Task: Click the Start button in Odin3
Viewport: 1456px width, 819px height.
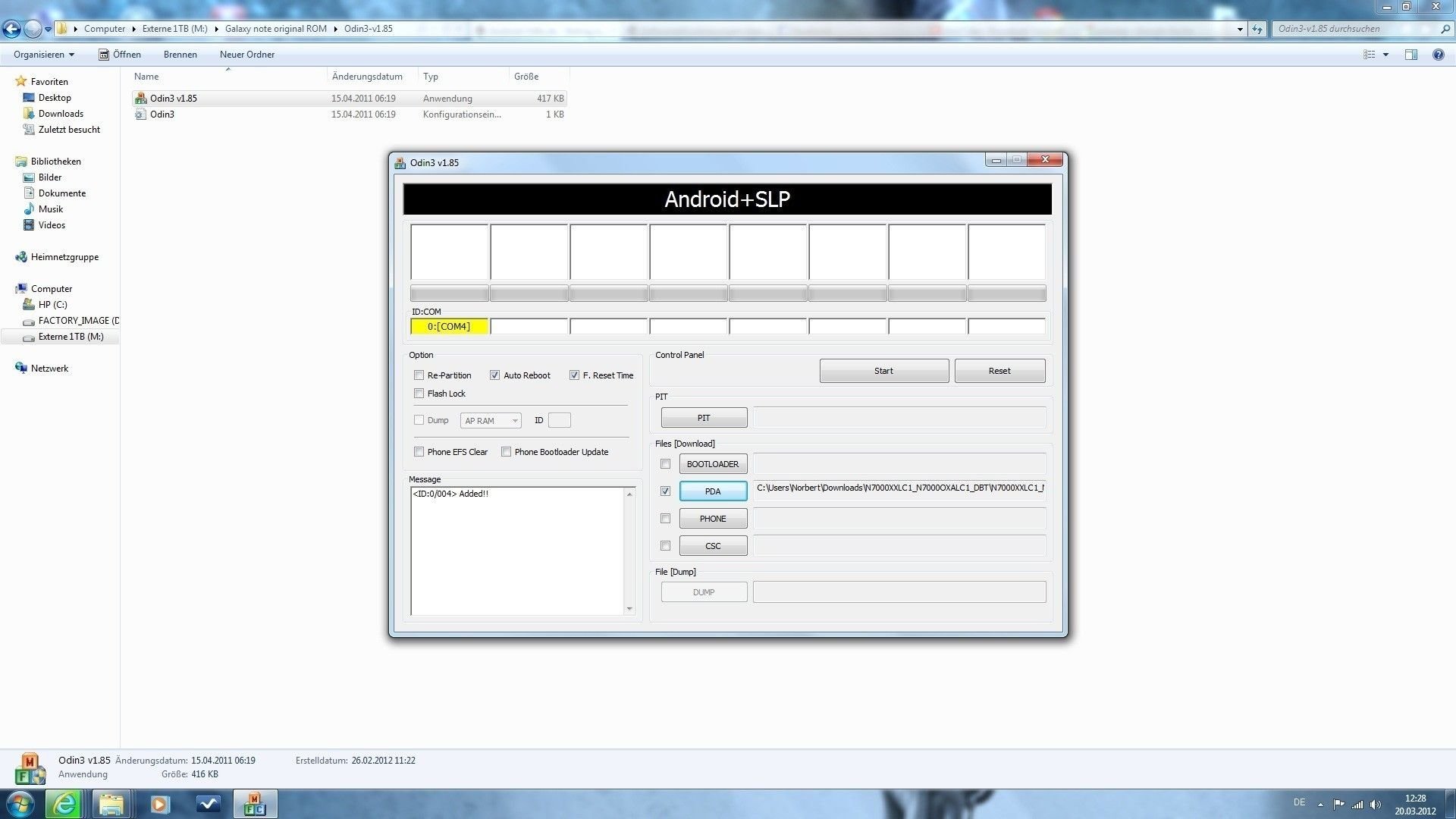Action: [883, 371]
